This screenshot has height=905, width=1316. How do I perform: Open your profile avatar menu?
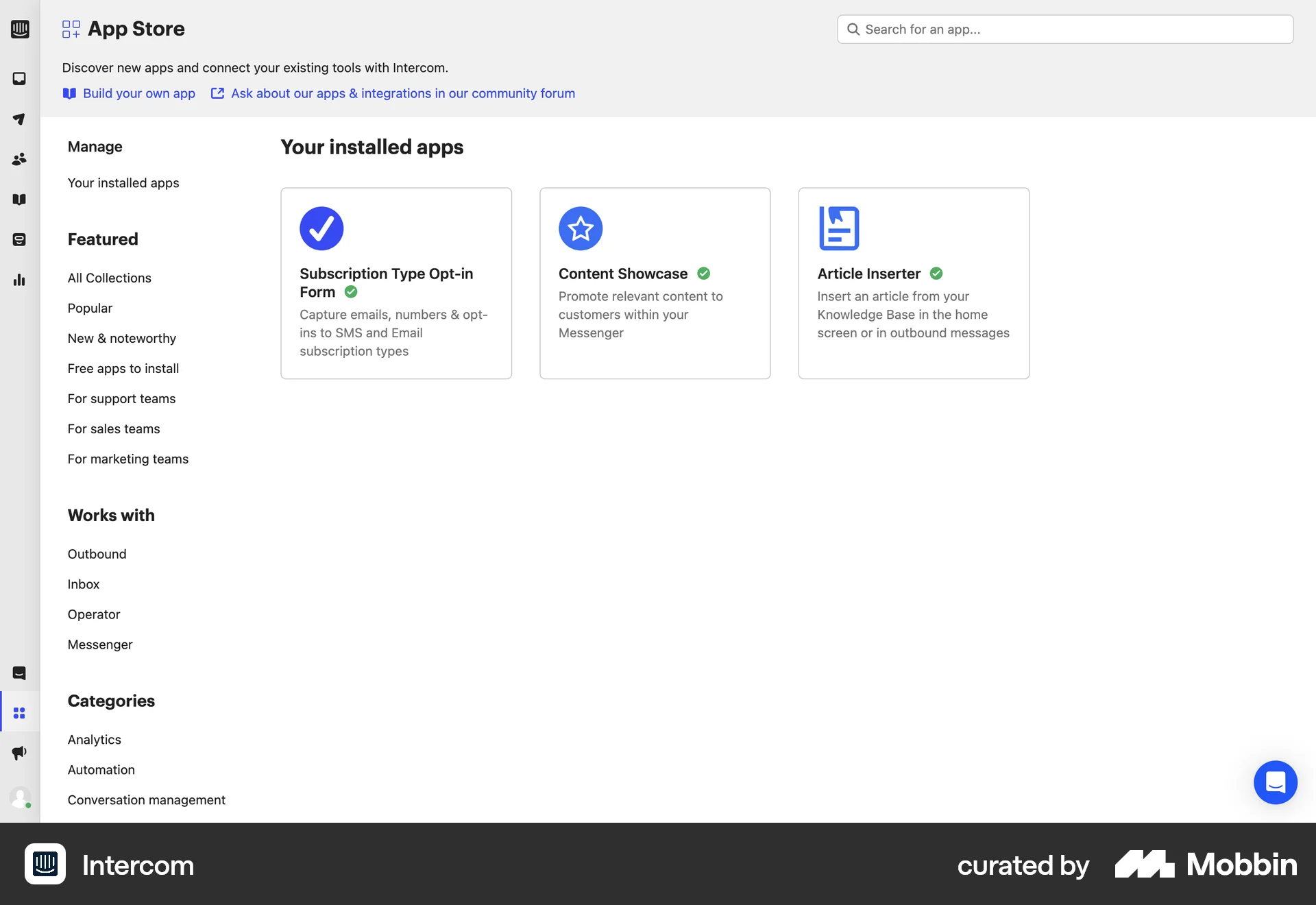20,797
